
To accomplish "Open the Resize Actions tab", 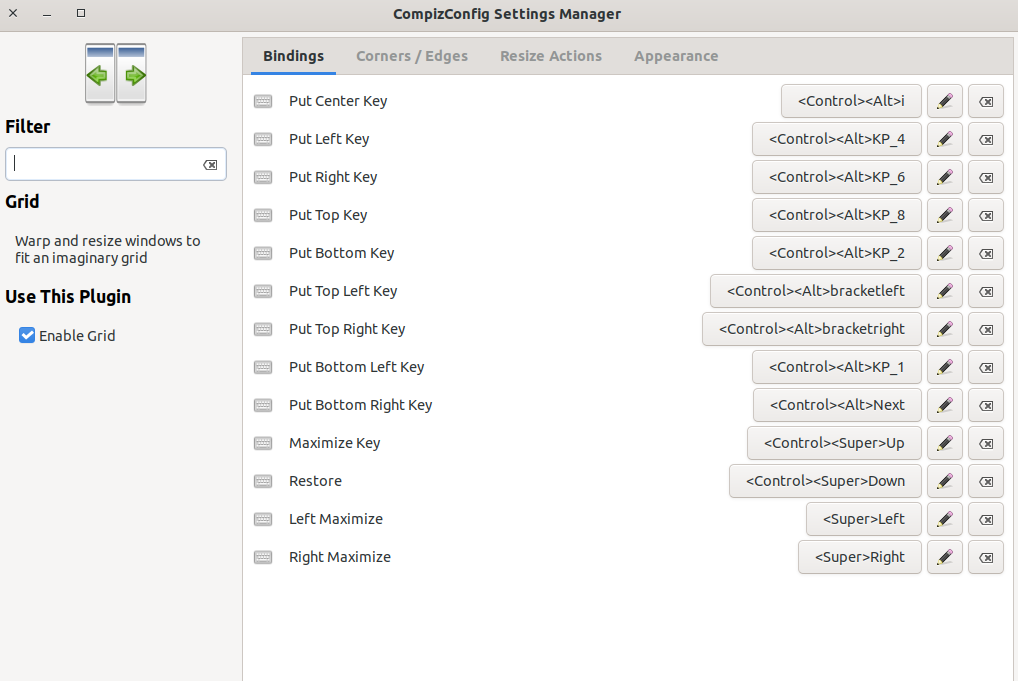I will [x=551, y=56].
